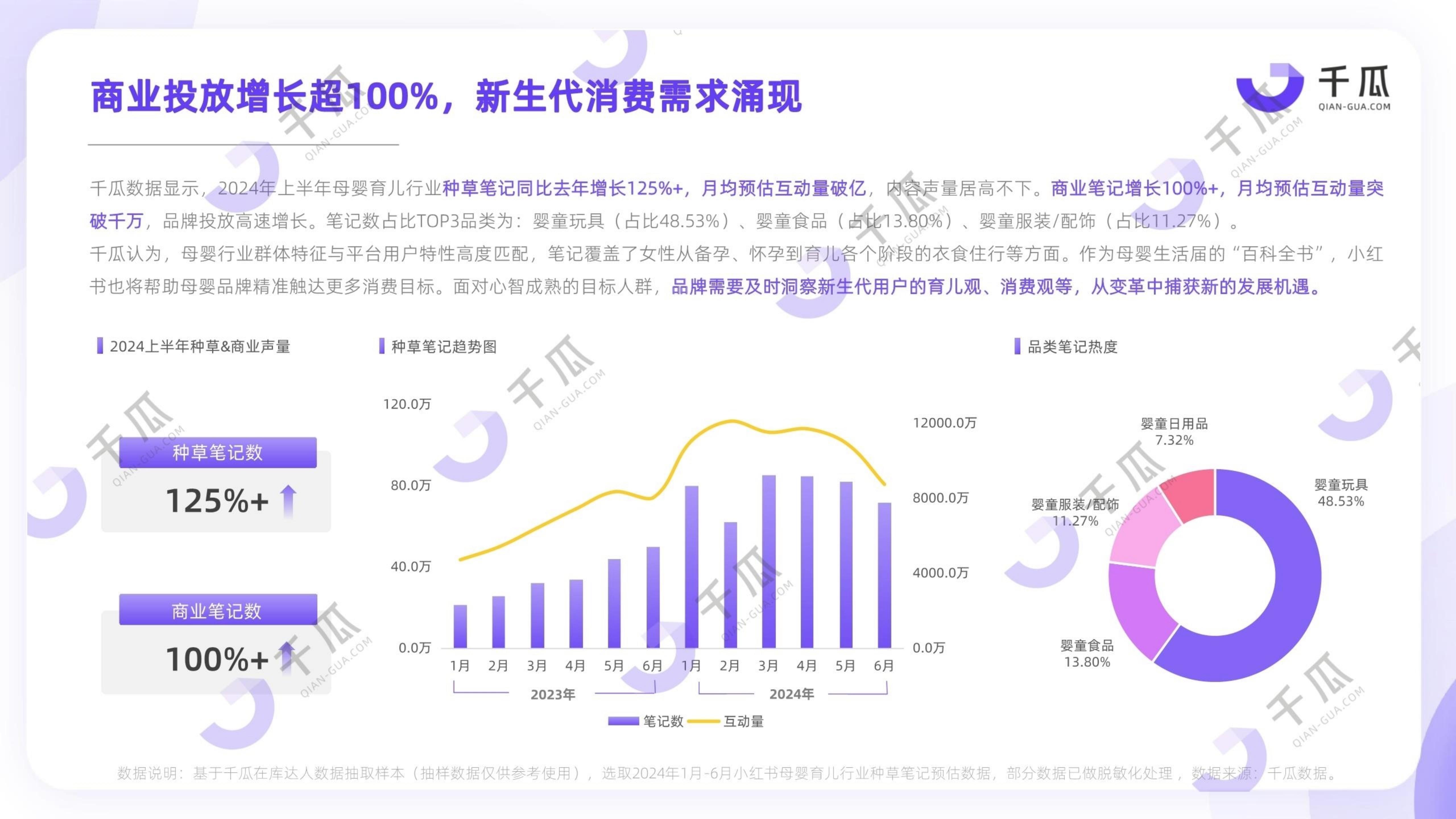Click the 13.80% label under 婴童食品
Screen dimensions: 1456x819
click(1087, 662)
